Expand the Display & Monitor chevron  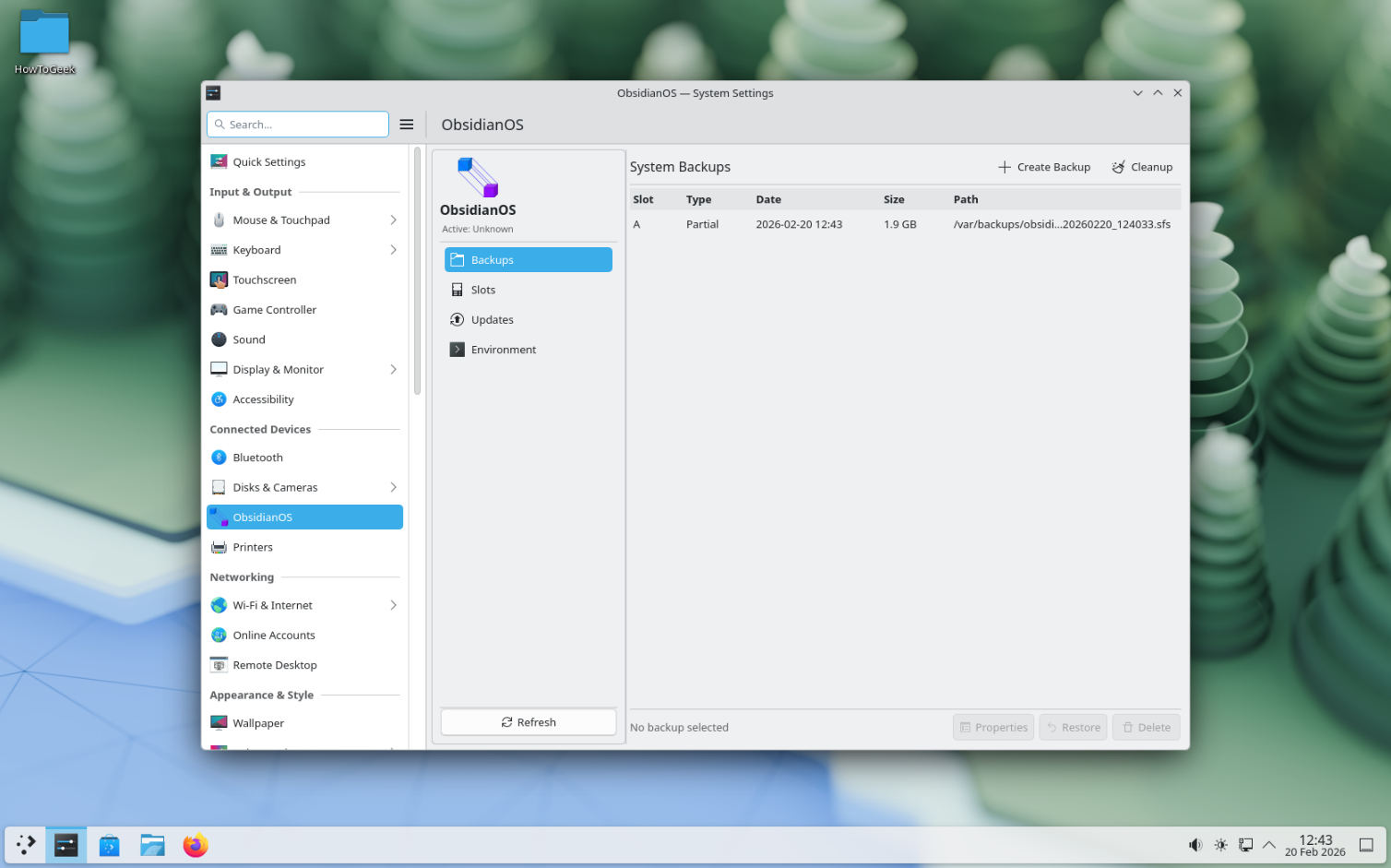[393, 370]
